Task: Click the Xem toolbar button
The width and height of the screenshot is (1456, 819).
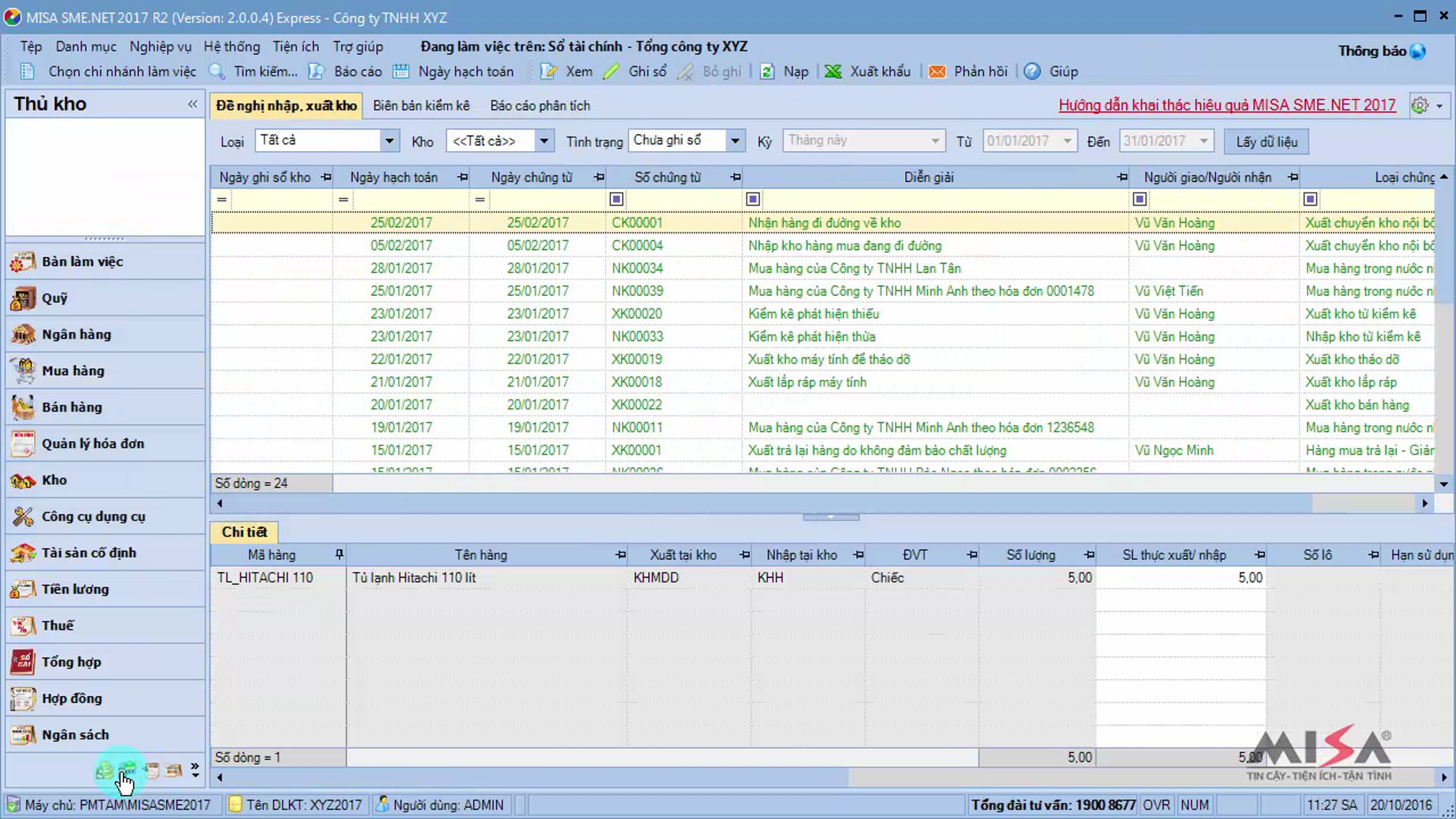Action: point(566,72)
